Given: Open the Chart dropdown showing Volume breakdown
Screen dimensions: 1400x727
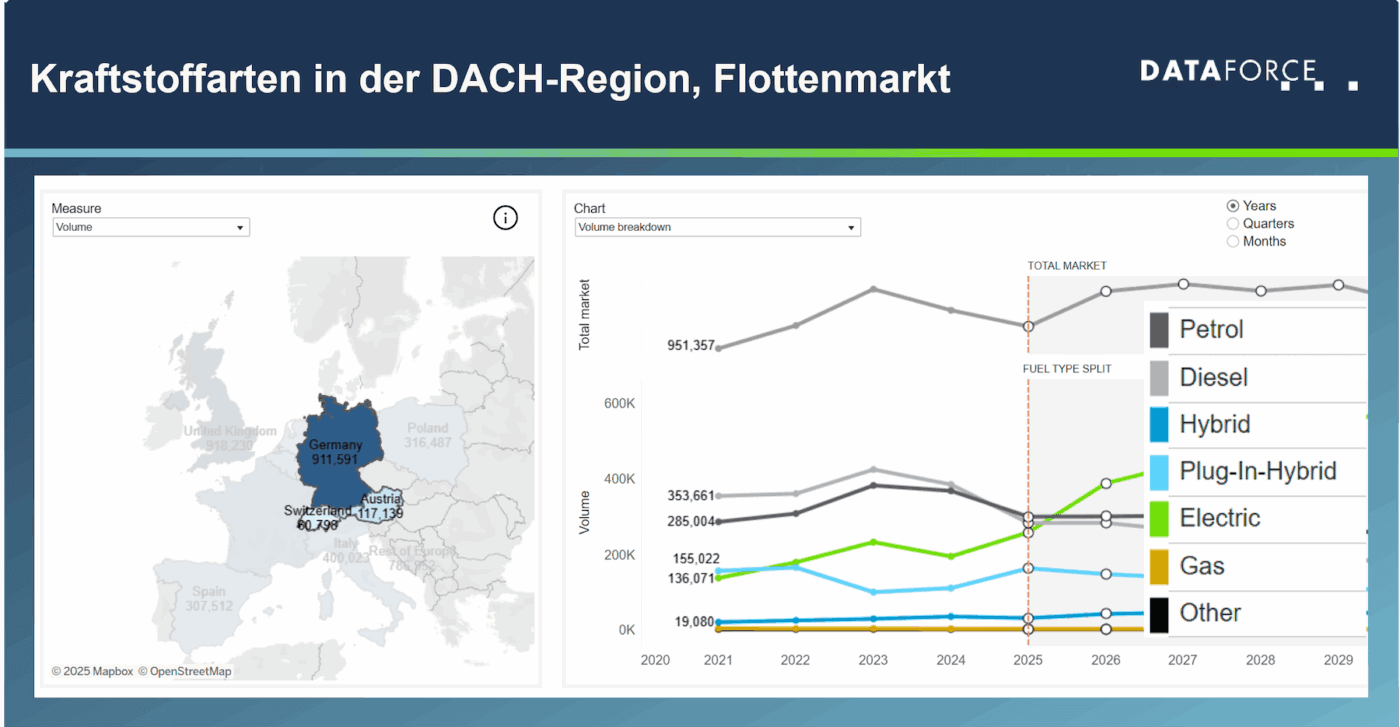Looking at the screenshot, I should (717, 227).
